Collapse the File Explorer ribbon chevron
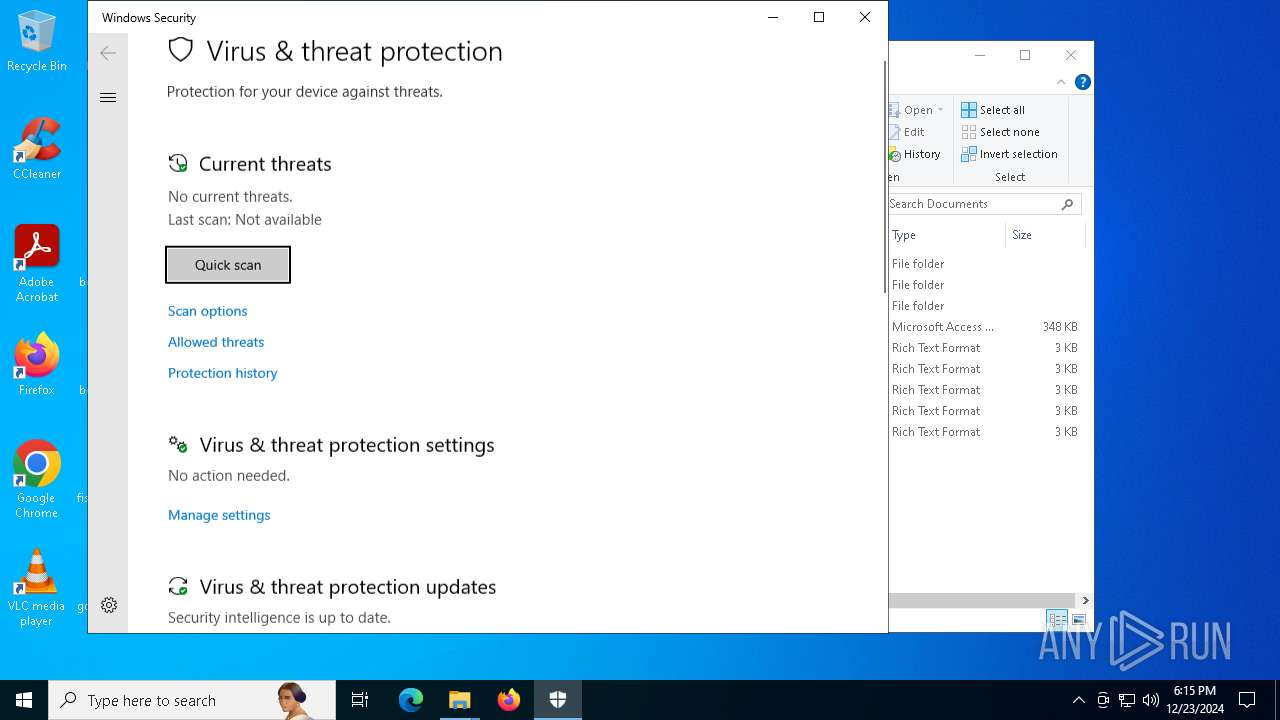The height and width of the screenshot is (720, 1280). (x=1061, y=82)
